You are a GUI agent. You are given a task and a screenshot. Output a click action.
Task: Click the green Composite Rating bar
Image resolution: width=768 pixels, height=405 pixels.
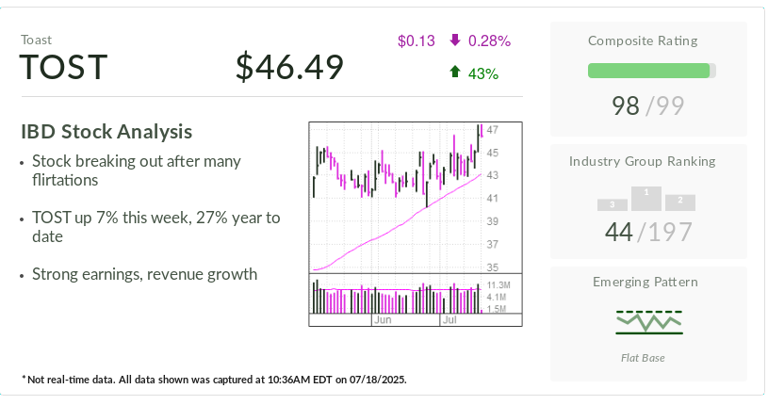point(649,71)
